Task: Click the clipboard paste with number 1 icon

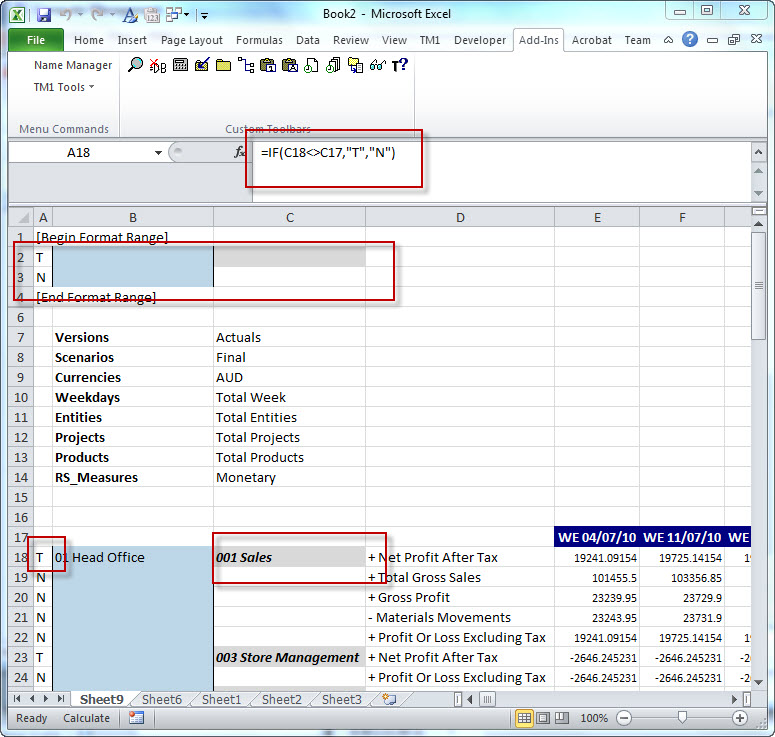Action: (267, 65)
